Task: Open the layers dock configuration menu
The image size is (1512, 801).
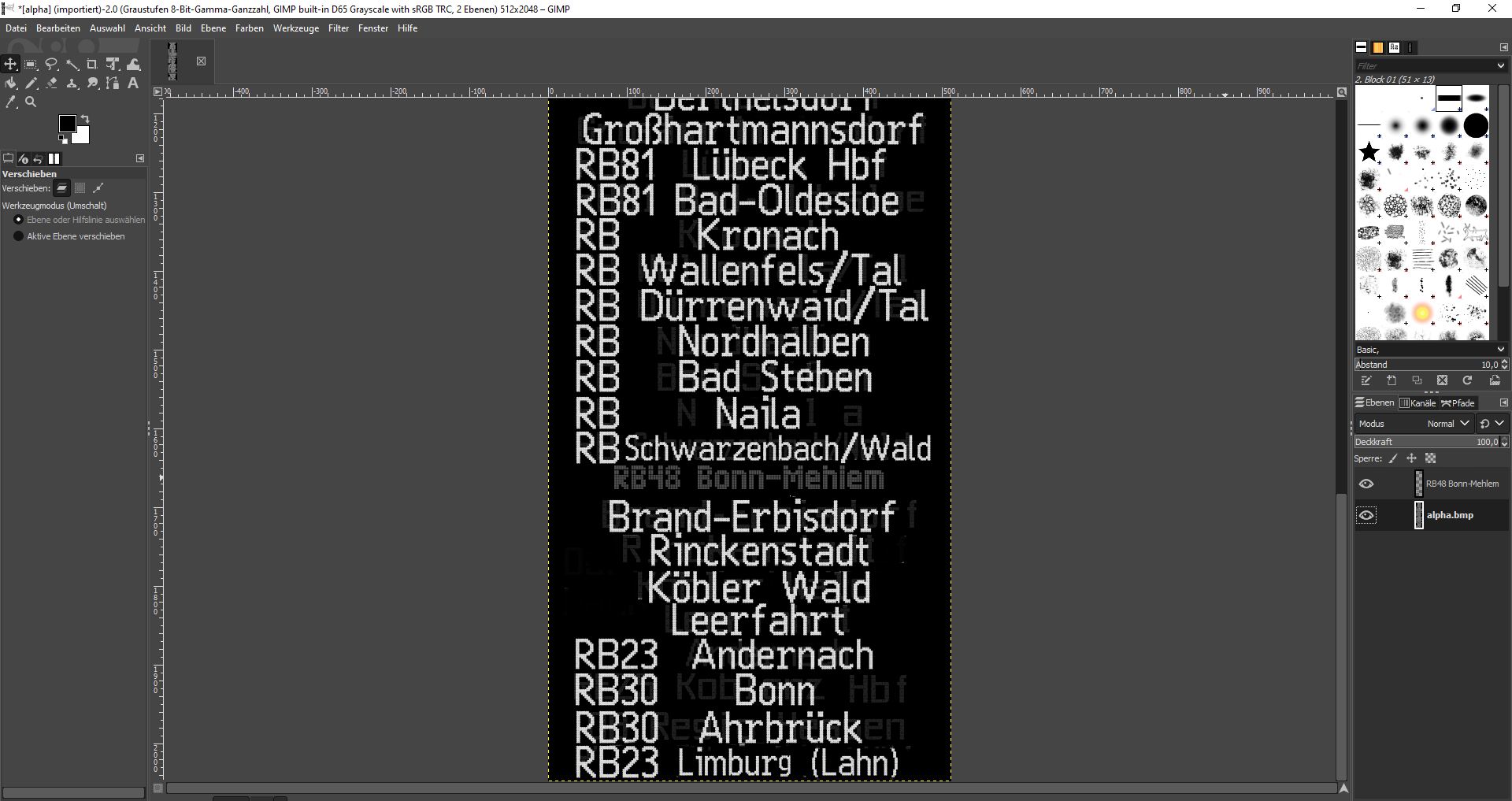Action: click(1503, 403)
